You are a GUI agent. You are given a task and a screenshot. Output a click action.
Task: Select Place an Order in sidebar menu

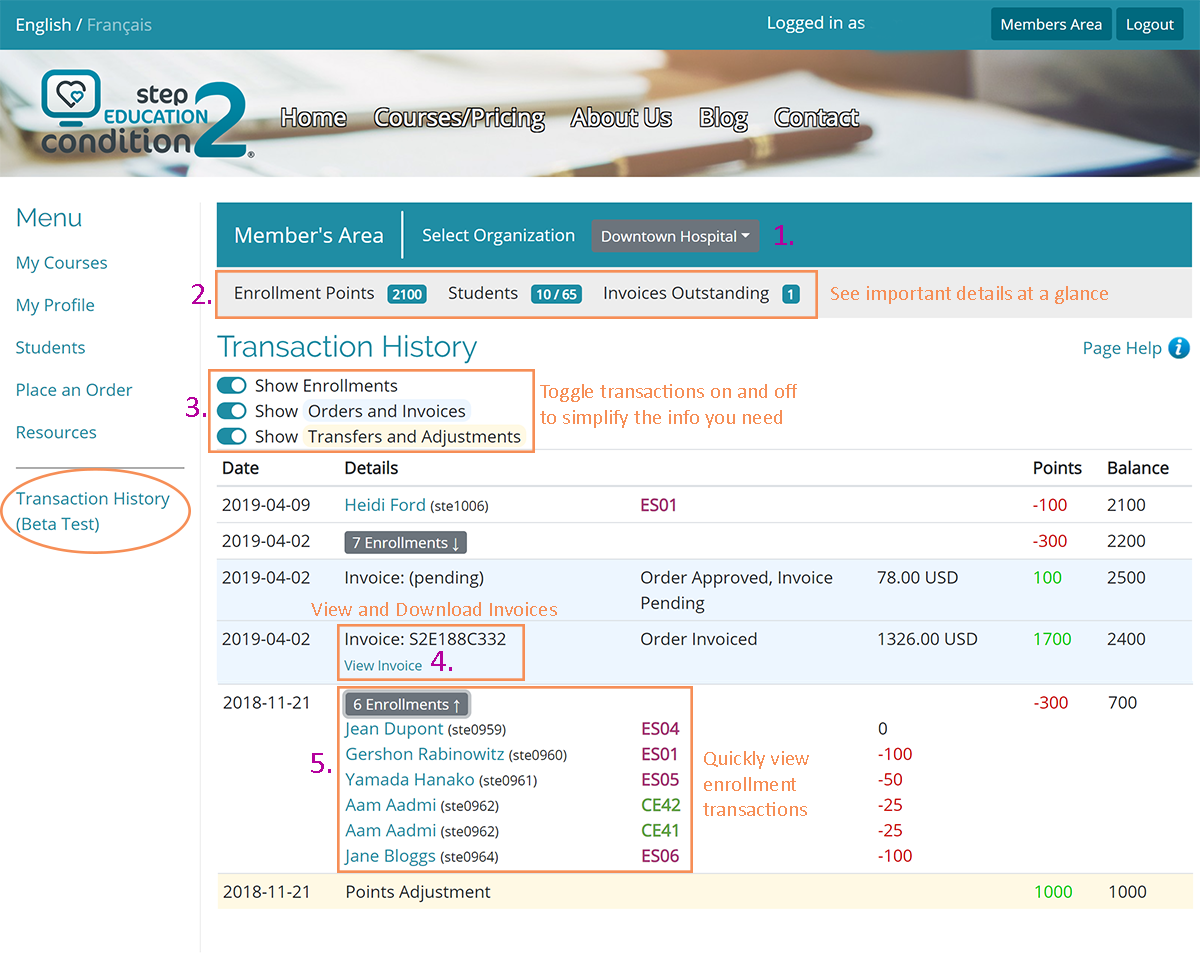74,390
